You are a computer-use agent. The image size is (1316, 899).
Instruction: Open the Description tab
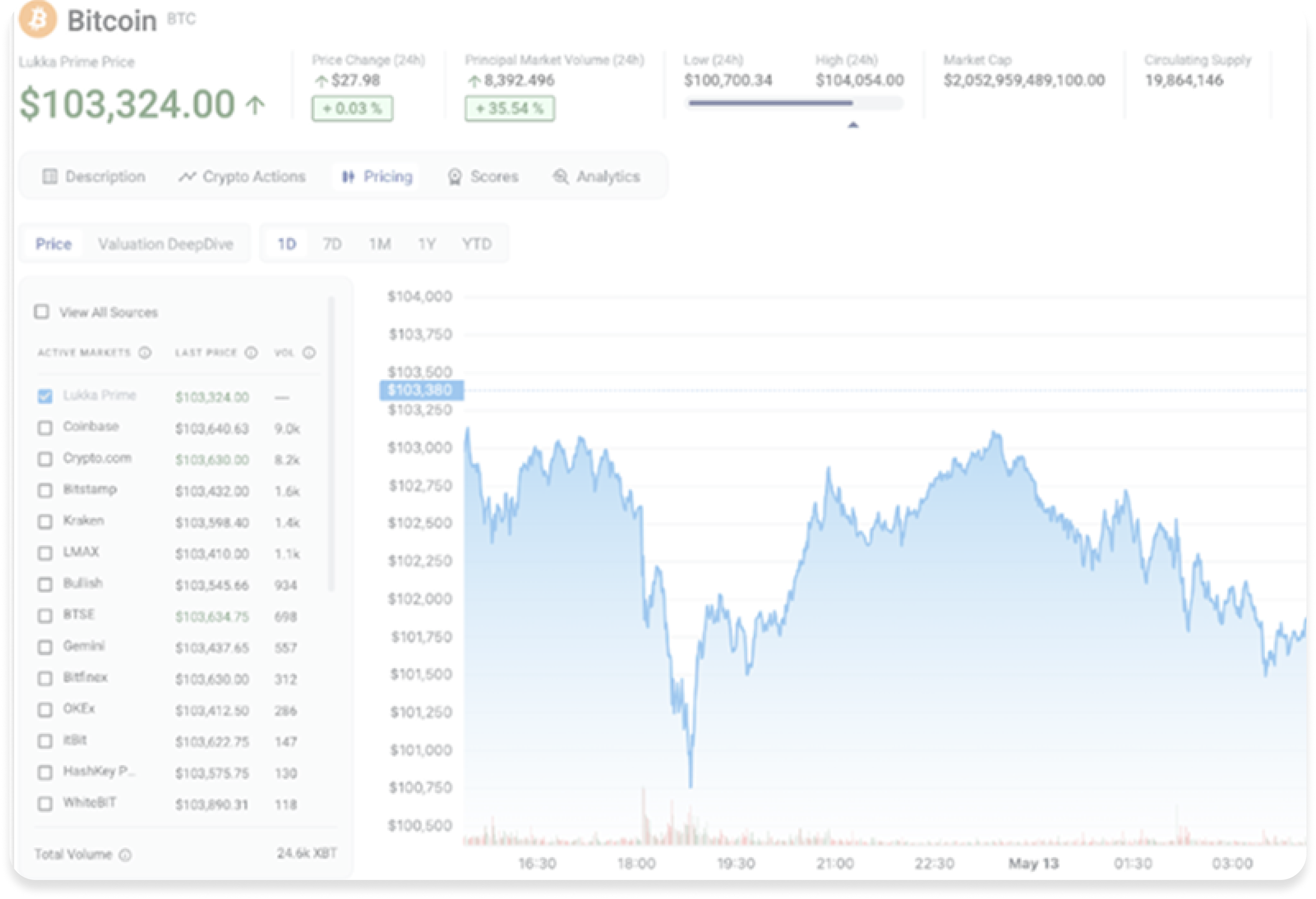tap(94, 177)
